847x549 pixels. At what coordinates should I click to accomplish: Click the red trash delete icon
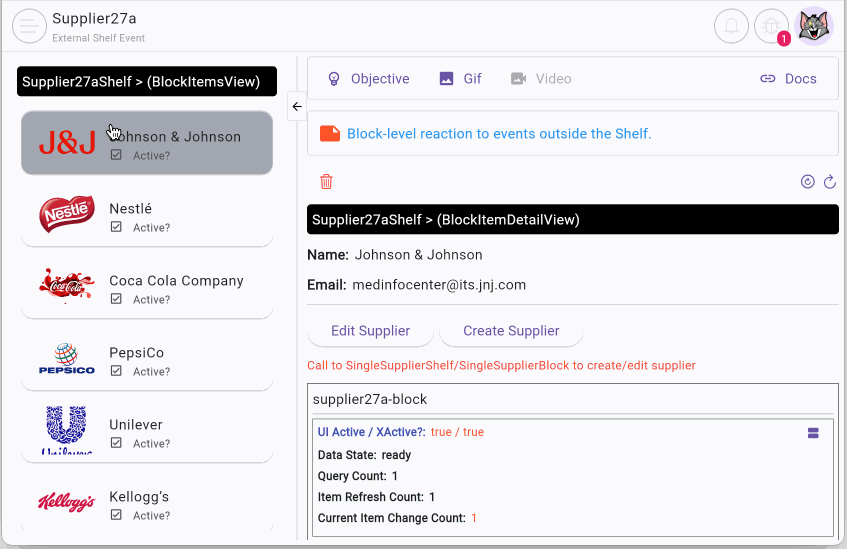point(326,181)
